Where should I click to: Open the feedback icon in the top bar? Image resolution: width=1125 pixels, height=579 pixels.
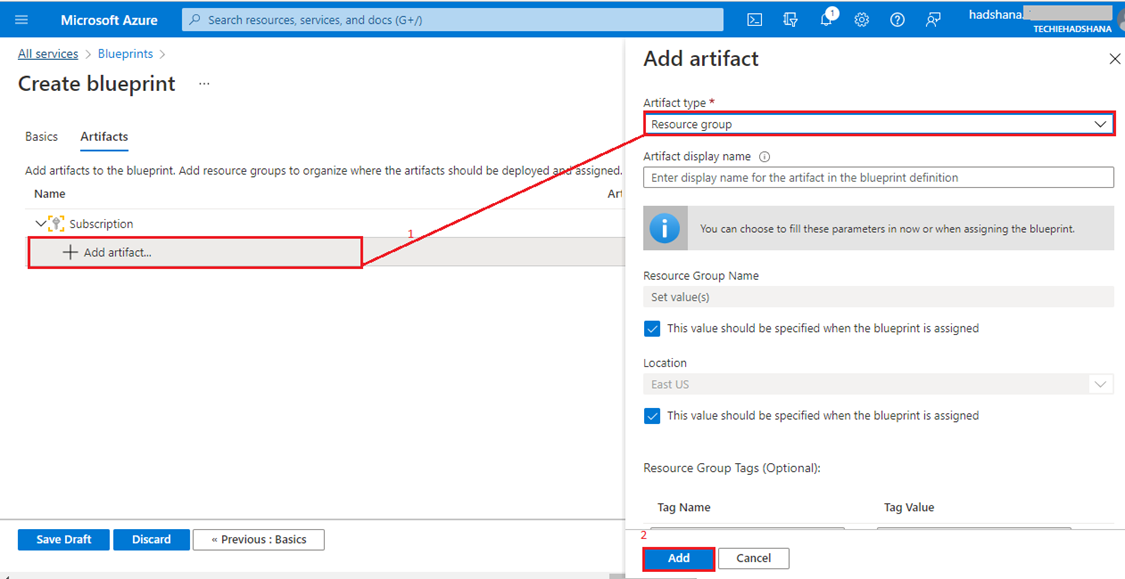pyautogui.click(x=933, y=19)
